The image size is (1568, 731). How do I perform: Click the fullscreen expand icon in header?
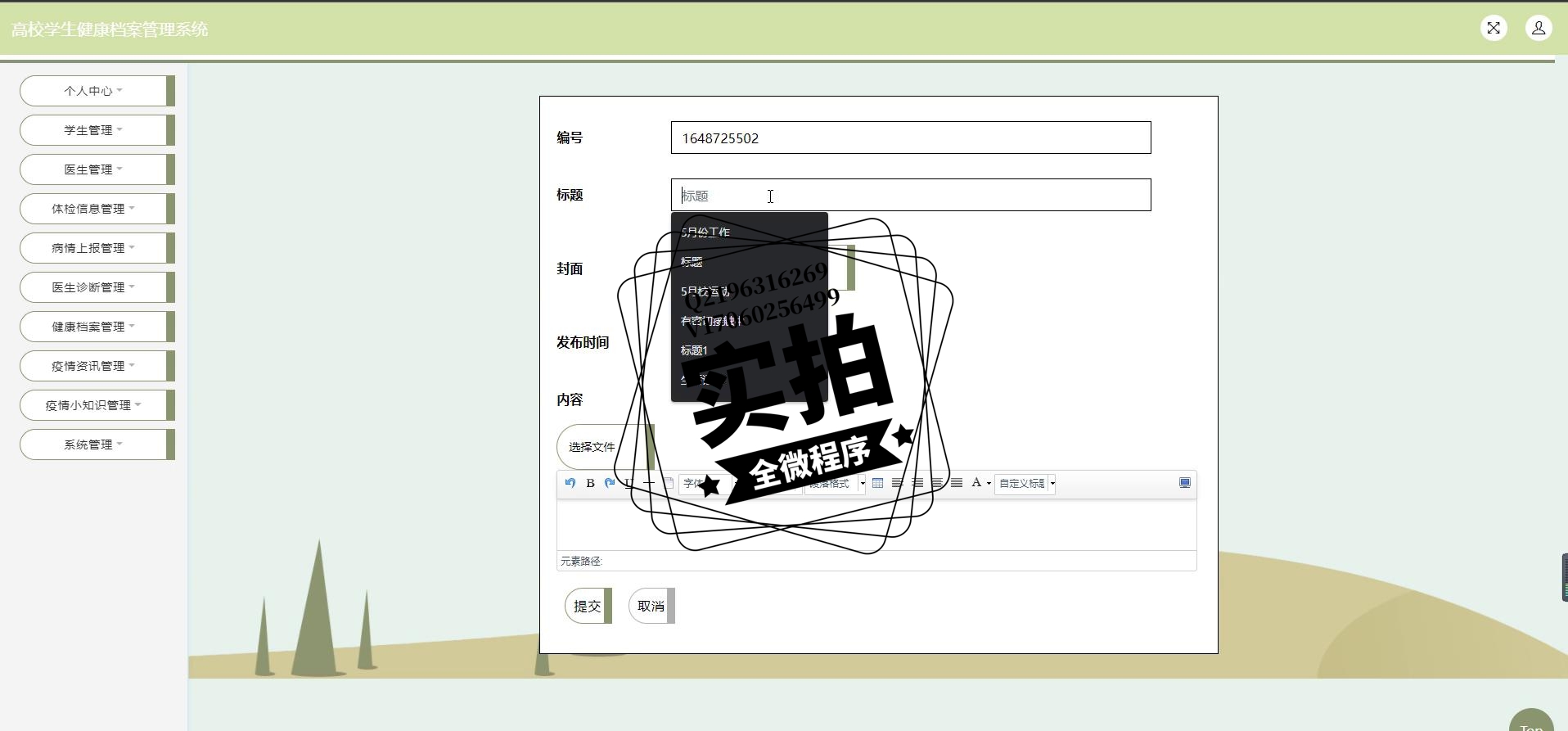coord(1494,28)
